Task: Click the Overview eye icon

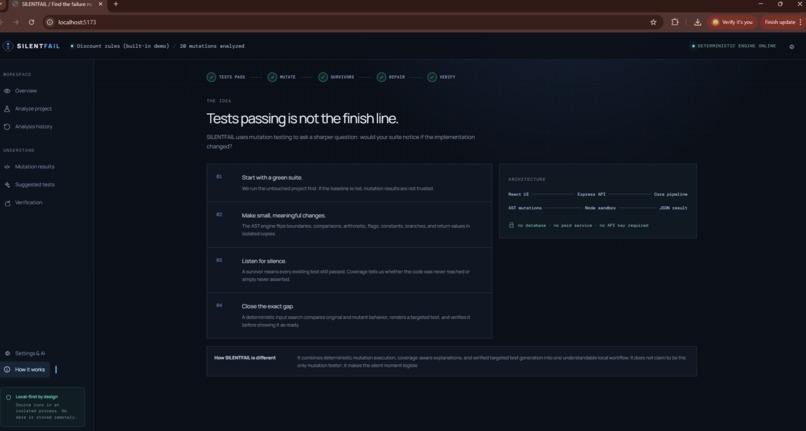Action: pos(7,91)
